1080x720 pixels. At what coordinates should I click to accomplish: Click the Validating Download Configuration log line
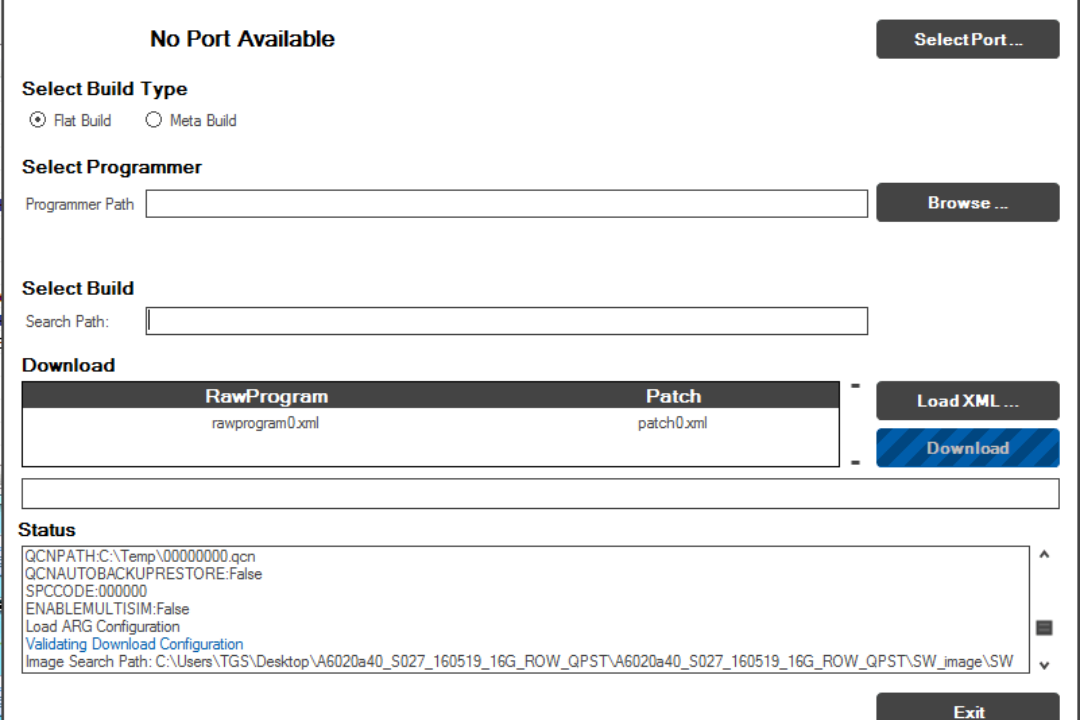134,644
